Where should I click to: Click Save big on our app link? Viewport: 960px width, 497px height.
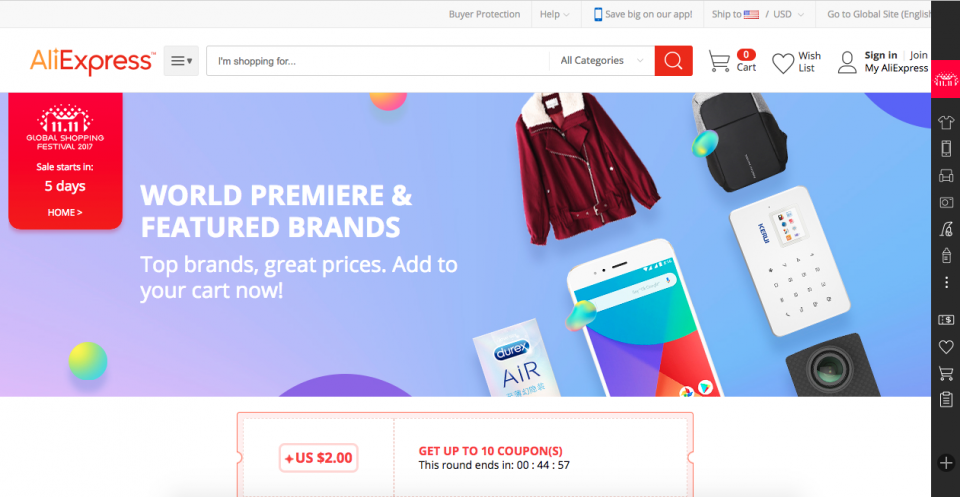[643, 14]
